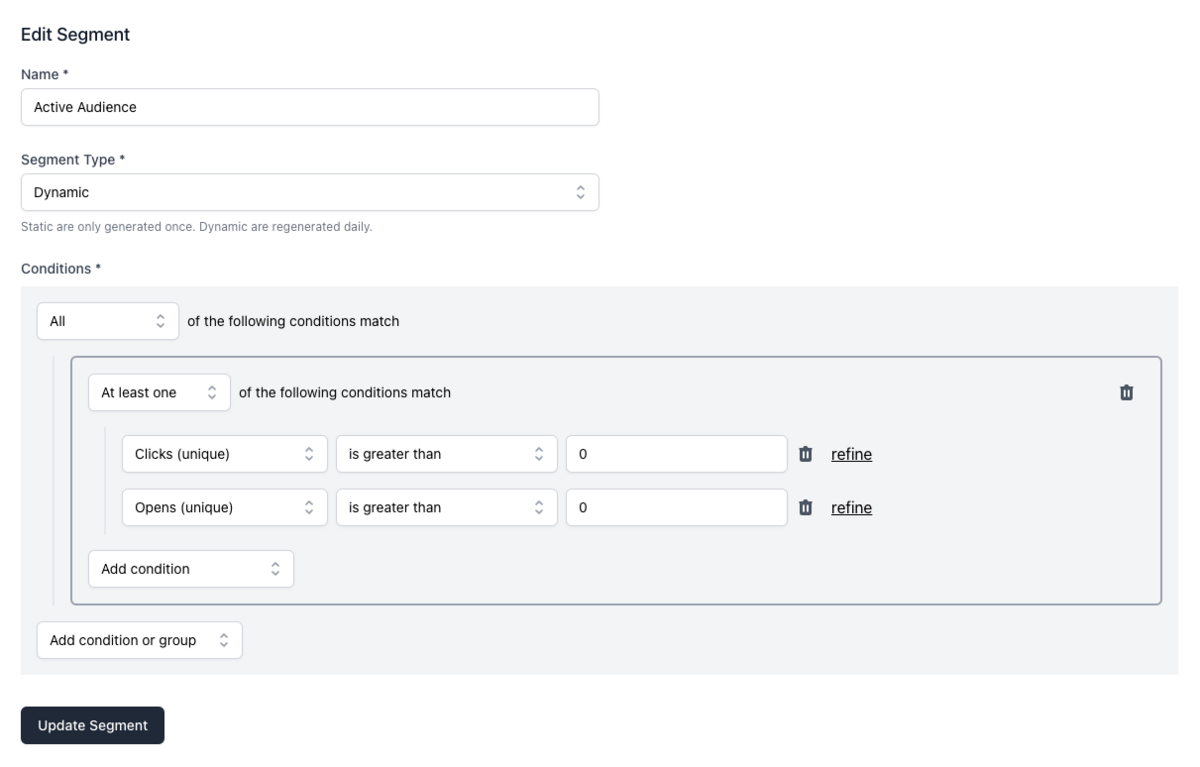This screenshot has height=767, width=1200.
Task: Click the 'Edit Segment' heading
Action: (76, 35)
